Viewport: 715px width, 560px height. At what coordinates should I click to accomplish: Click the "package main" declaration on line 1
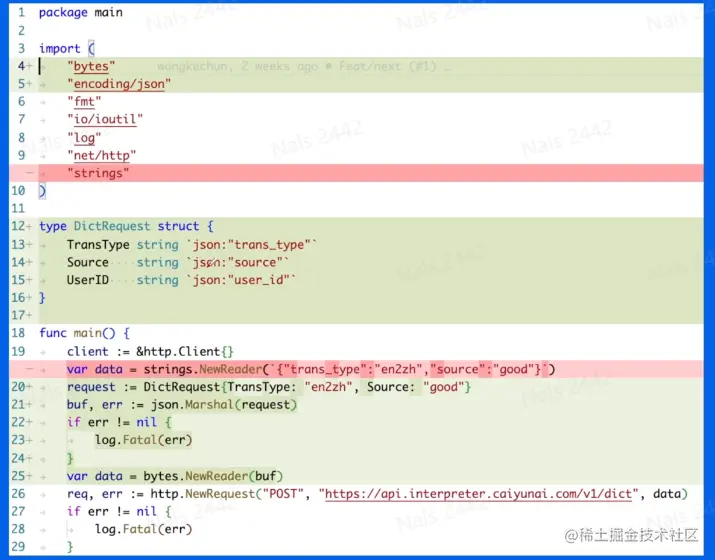(x=81, y=12)
